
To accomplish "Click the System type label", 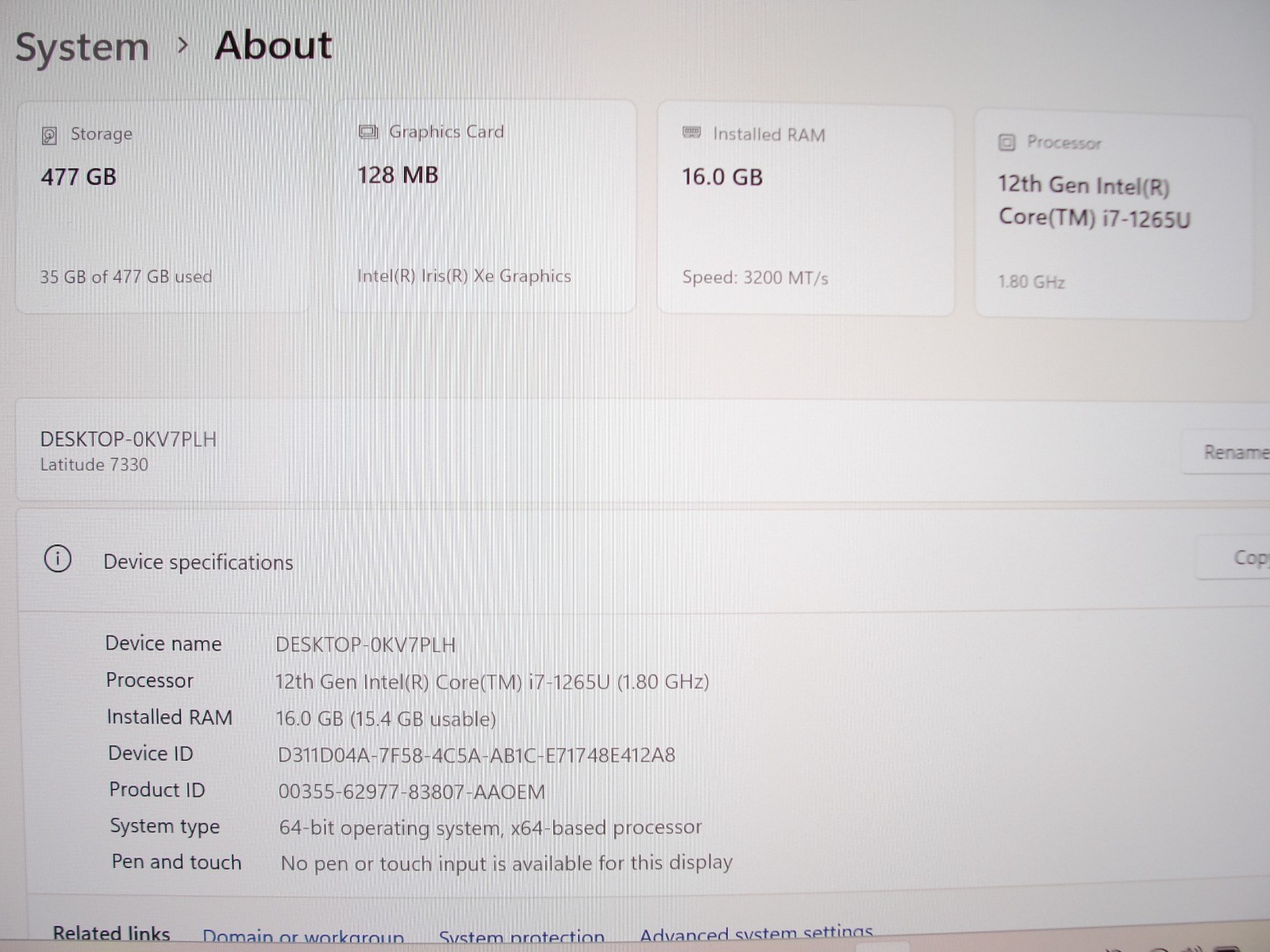I will [165, 827].
